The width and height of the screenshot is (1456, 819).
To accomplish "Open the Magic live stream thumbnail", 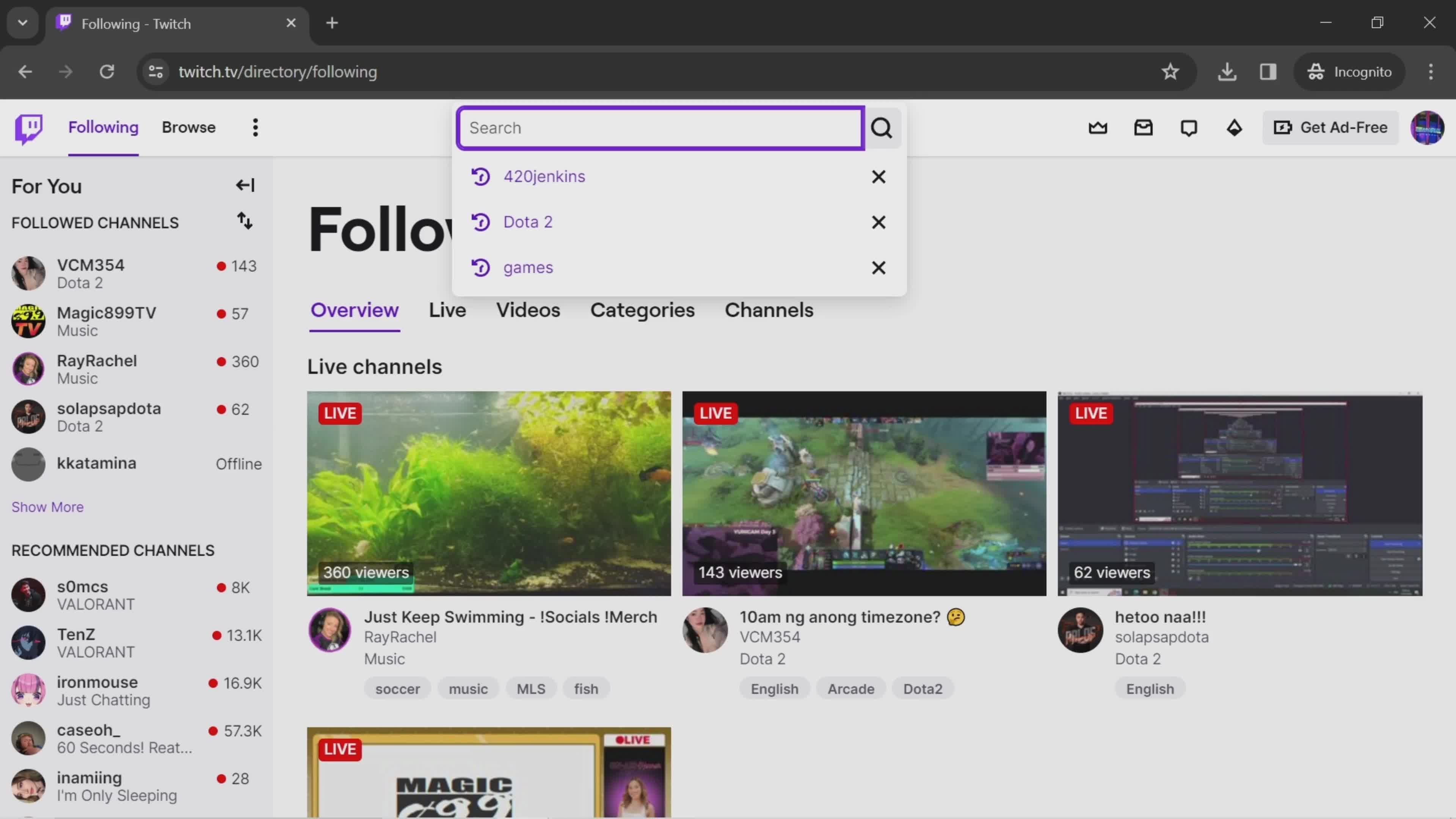I will (x=489, y=772).
